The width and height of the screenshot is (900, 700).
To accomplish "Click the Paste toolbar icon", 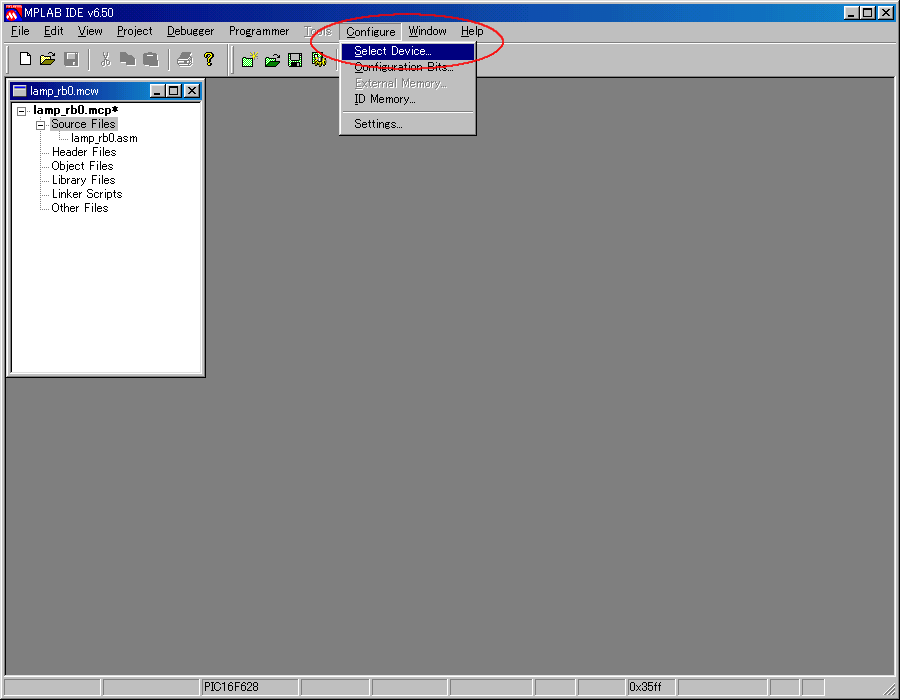I will tap(150, 59).
